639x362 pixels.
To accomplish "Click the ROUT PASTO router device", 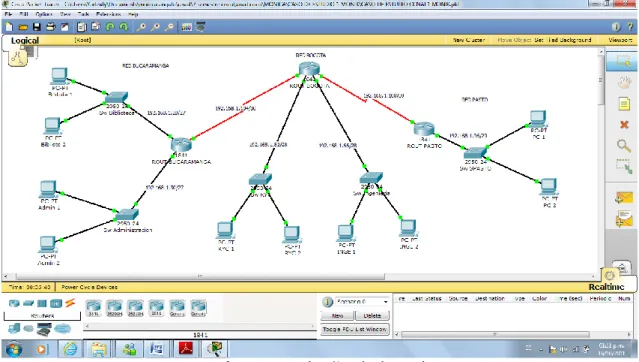I will 424,129.
